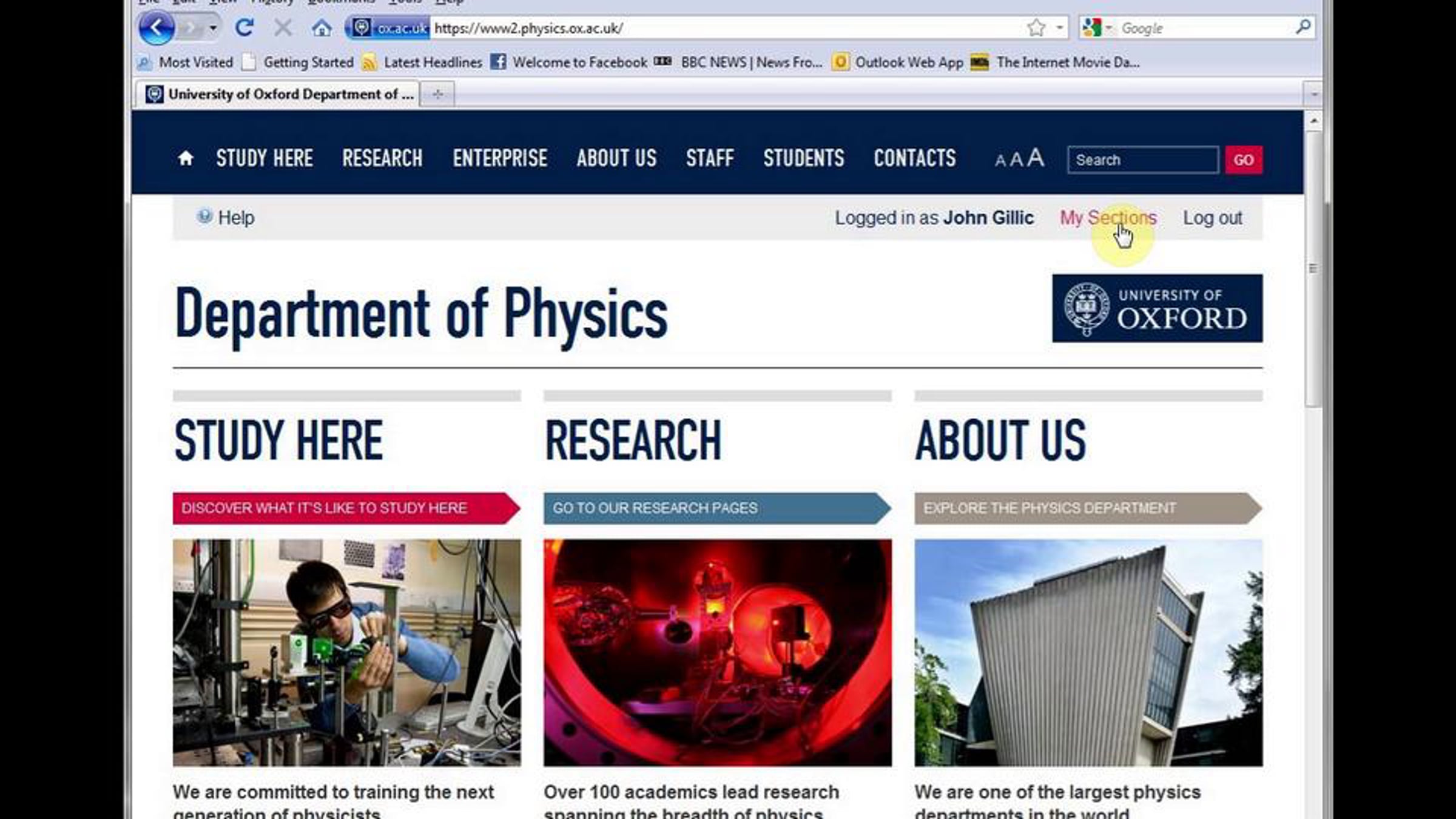Viewport: 1456px width, 819px height.
Task: Select the largest A text size
Action: 1036,158
